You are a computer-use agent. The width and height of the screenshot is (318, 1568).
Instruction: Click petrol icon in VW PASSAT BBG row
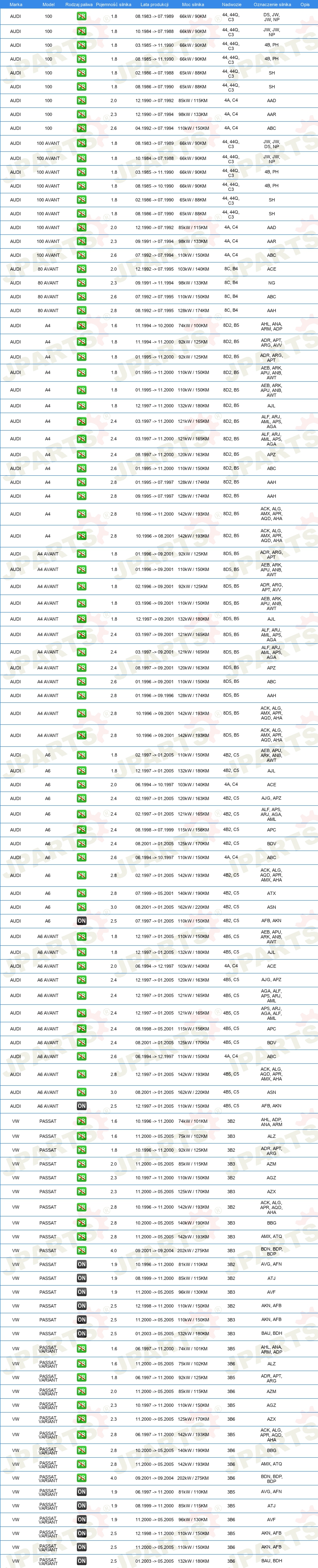pyautogui.click(x=81, y=1223)
